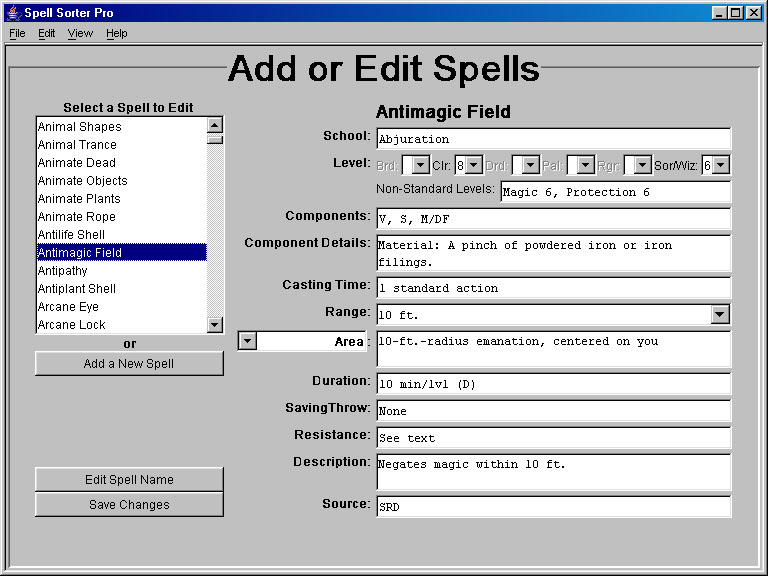Click the spell list scroll up arrow
Screen dimensions: 768x576
pyautogui.click(x=215, y=125)
